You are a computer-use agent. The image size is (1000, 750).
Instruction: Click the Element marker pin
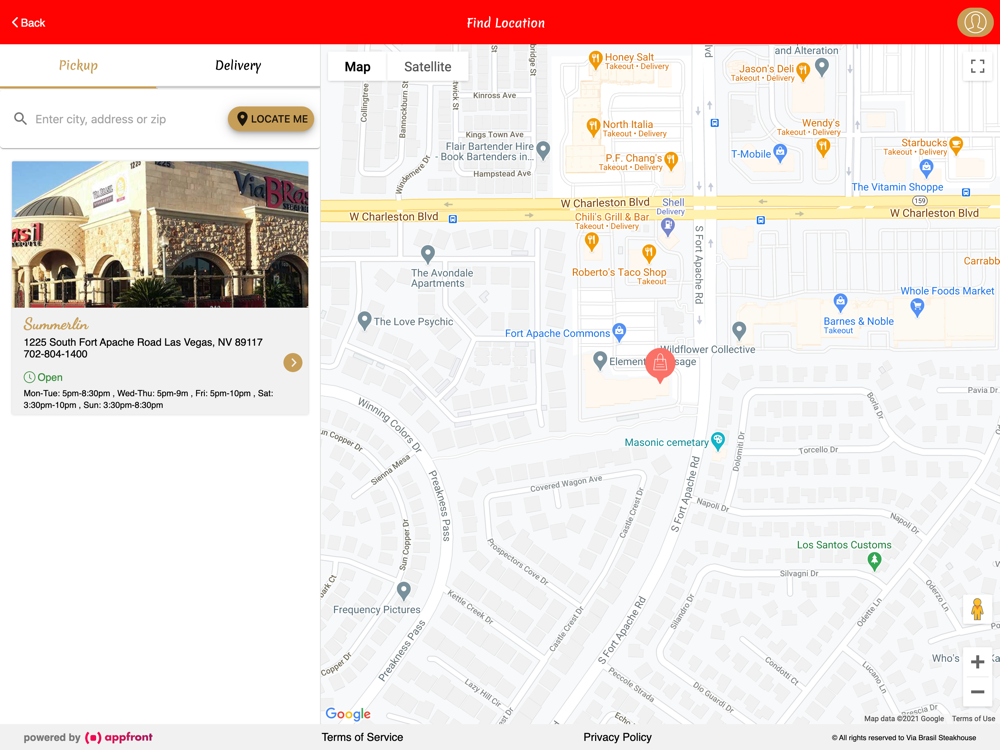pyautogui.click(x=599, y=360)
